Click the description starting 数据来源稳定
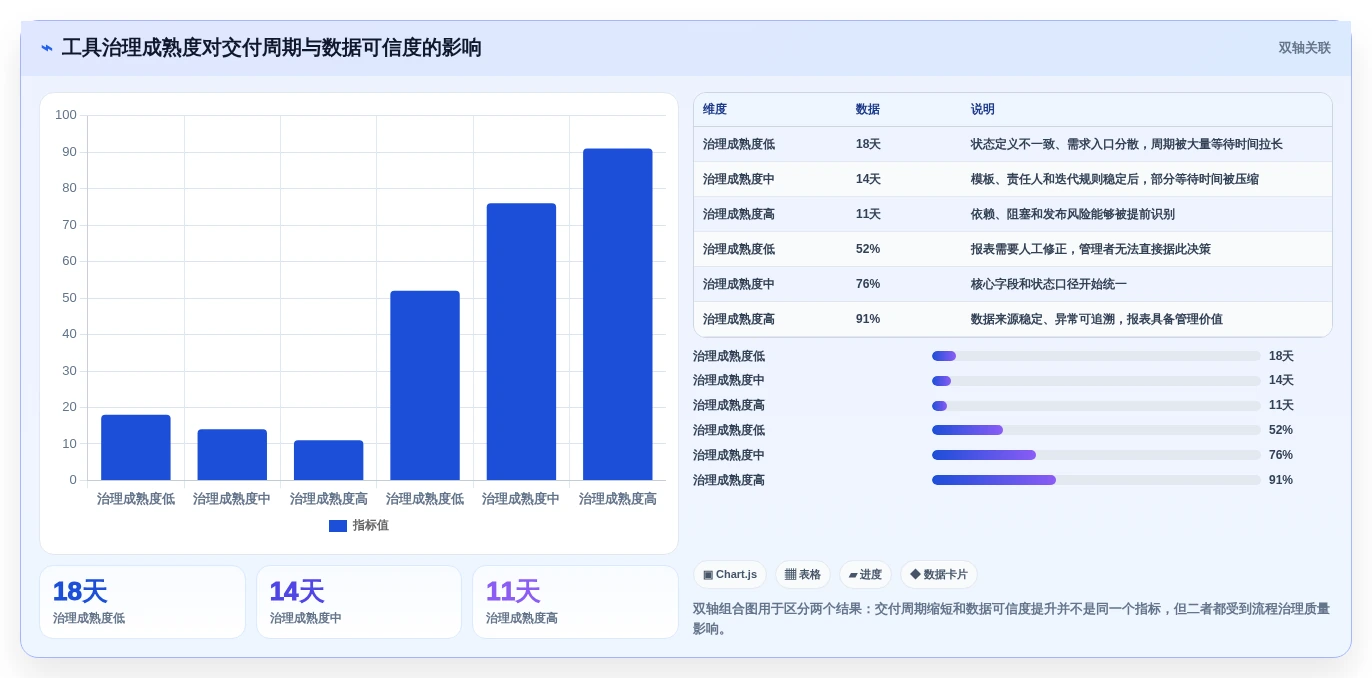 1097,319
